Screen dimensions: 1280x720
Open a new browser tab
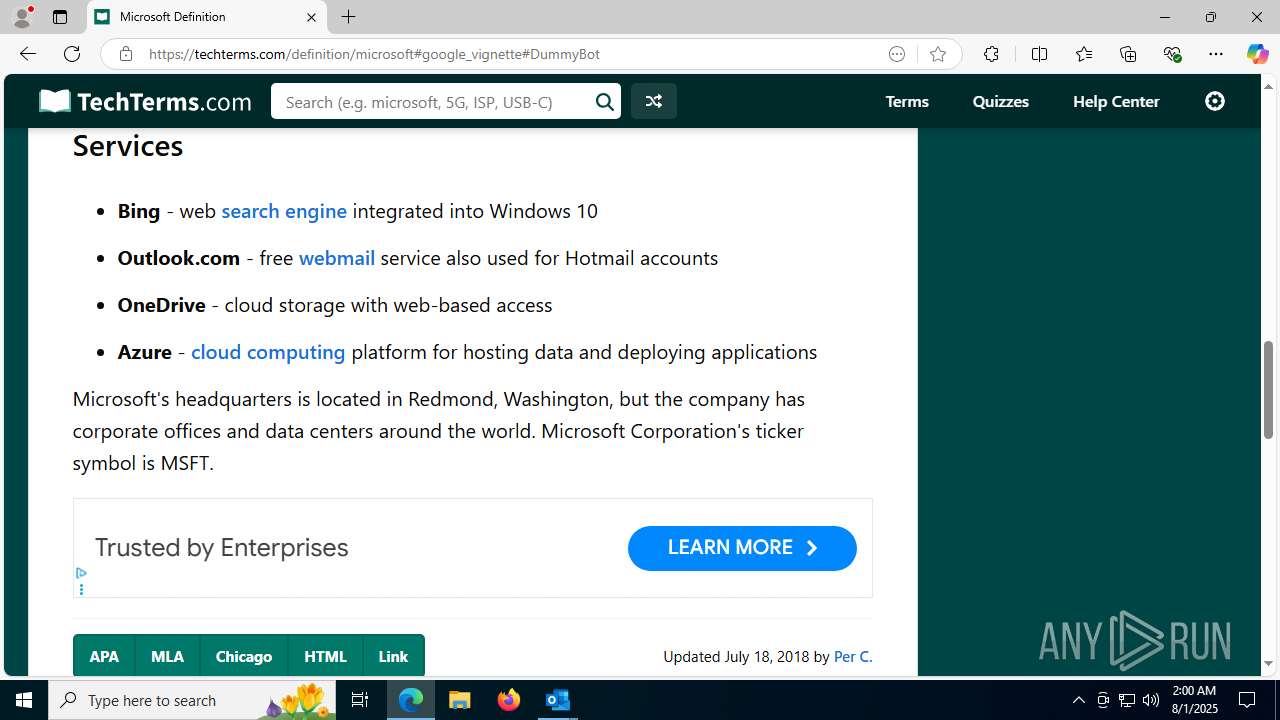pyautogui.click(x=348, y=17)
